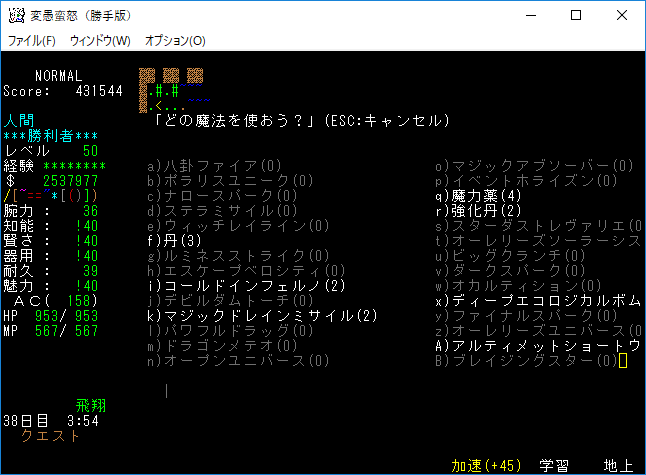Click the green 飛翔 status text
646x475 pixels.
click(x=90, y=406)
